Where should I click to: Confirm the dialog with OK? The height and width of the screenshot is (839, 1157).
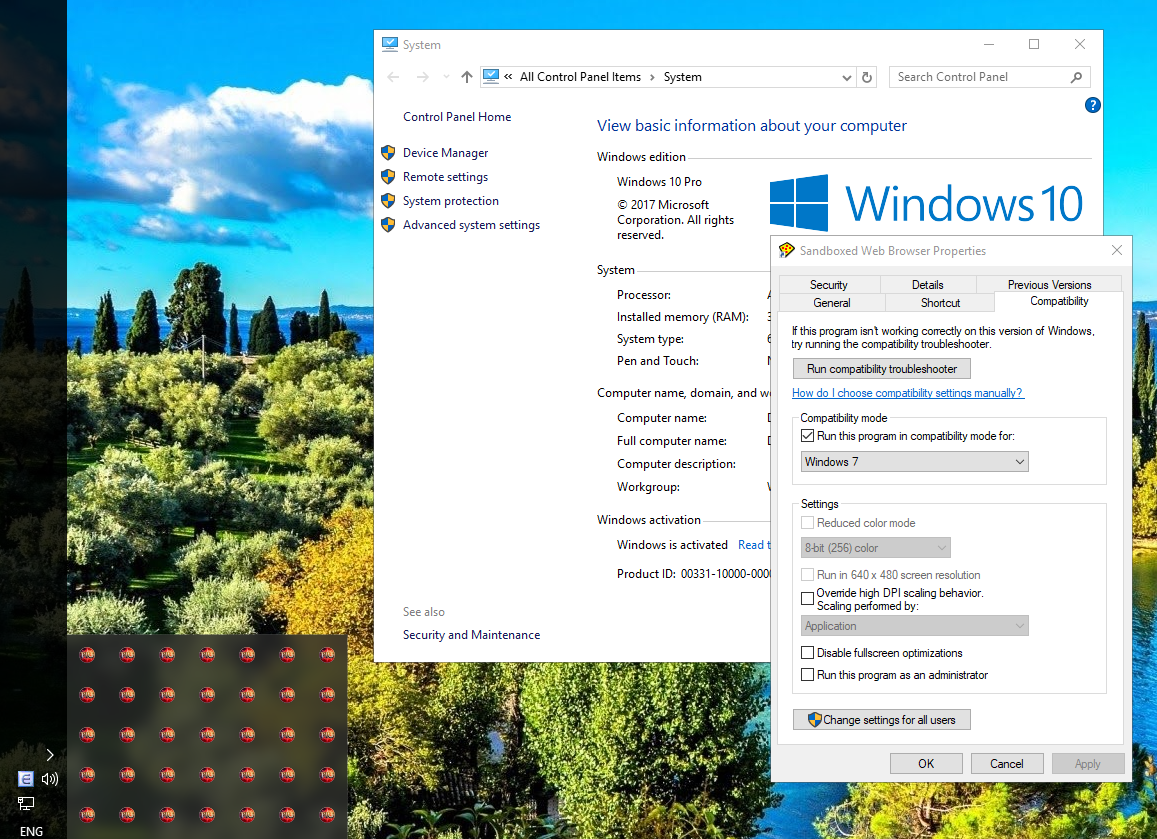click(926, 764)
